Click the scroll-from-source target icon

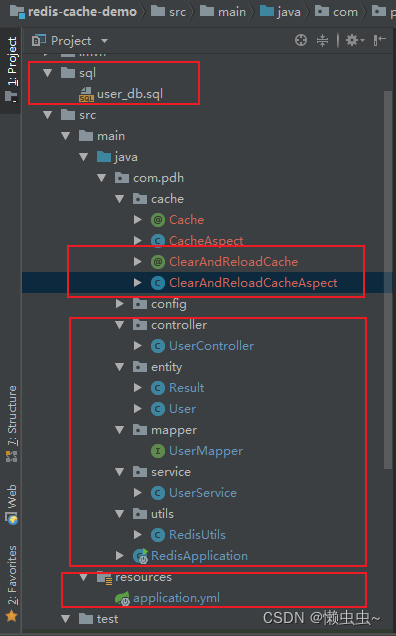click(301, 40)
